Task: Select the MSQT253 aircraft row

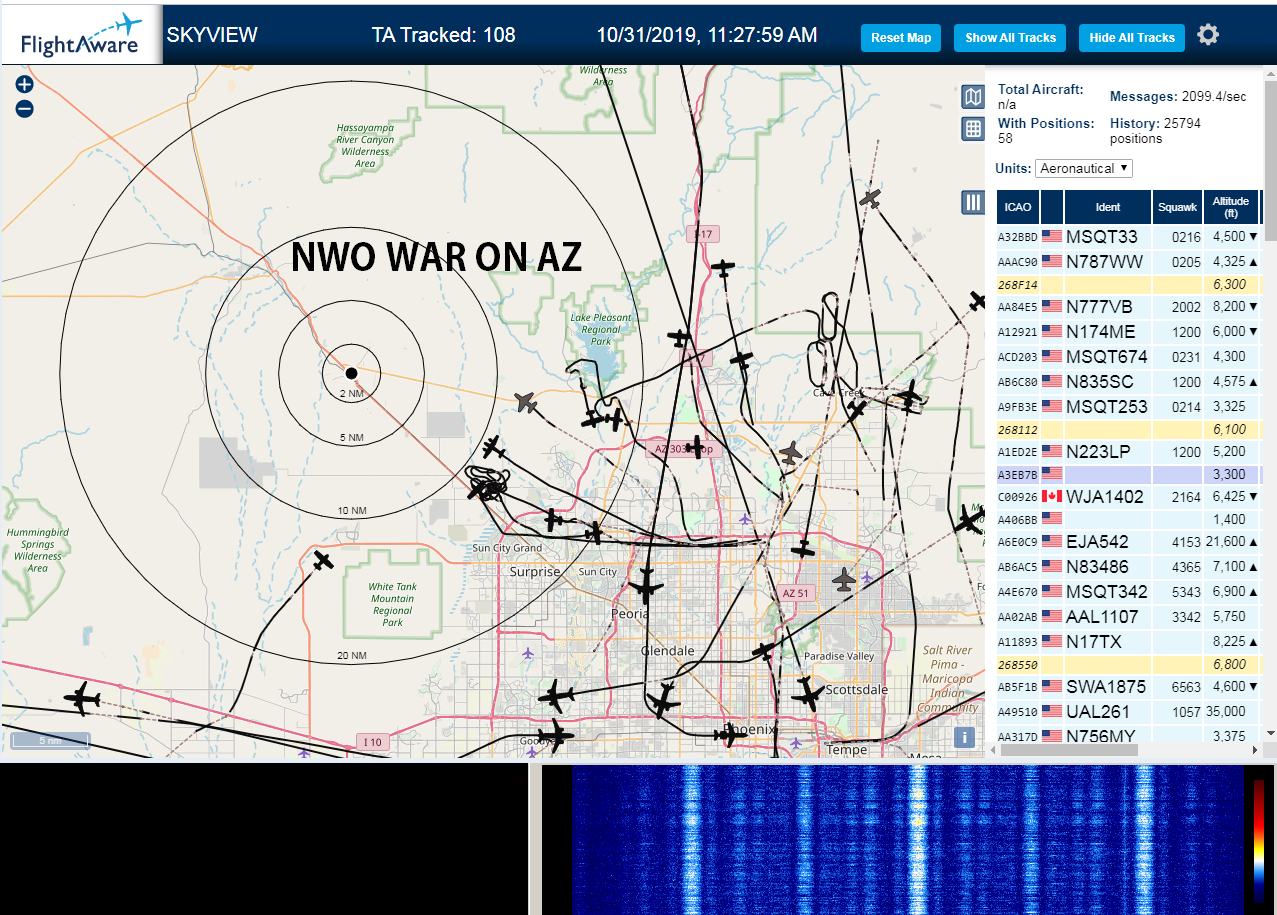Action: pos(1129,407)
